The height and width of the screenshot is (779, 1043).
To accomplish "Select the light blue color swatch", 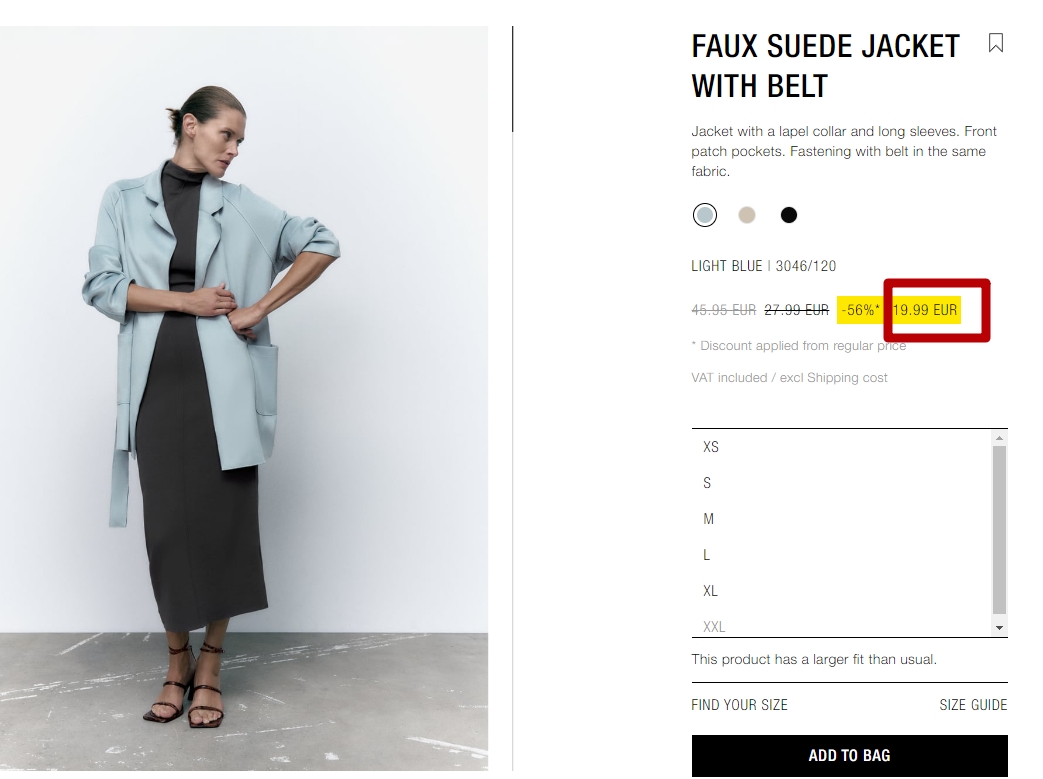I will pos(704,215).
